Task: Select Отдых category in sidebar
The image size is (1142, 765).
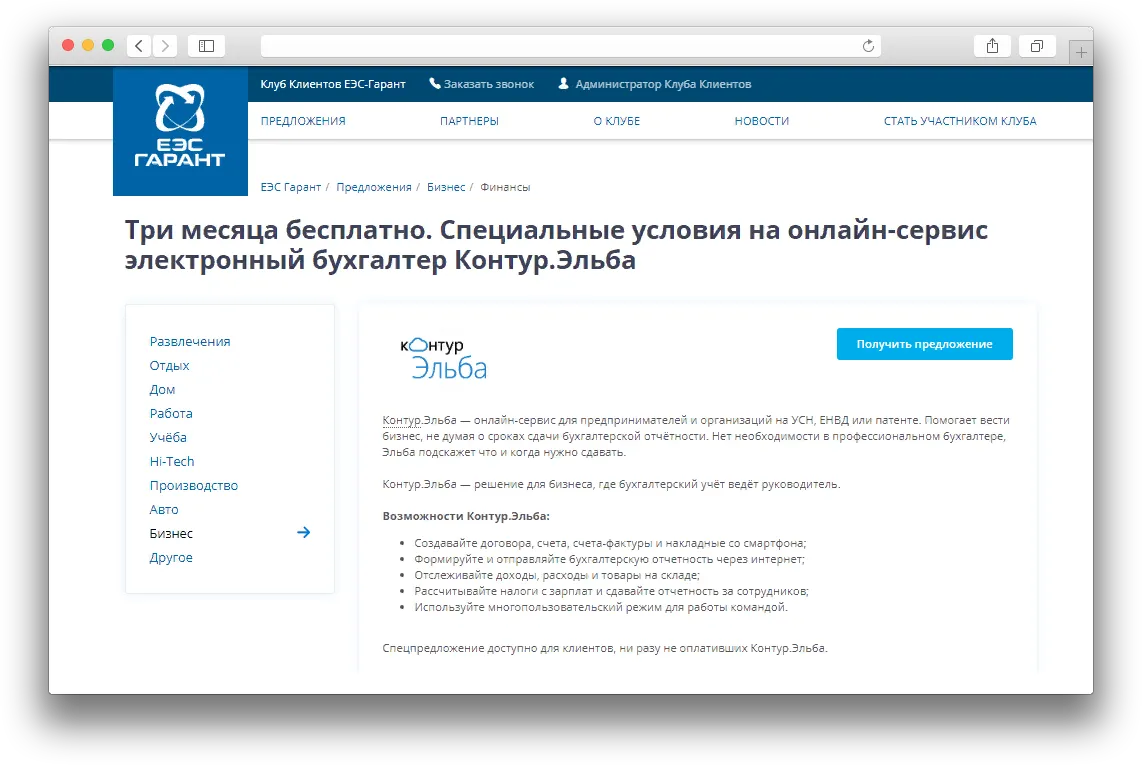Action: coord(170,366)
